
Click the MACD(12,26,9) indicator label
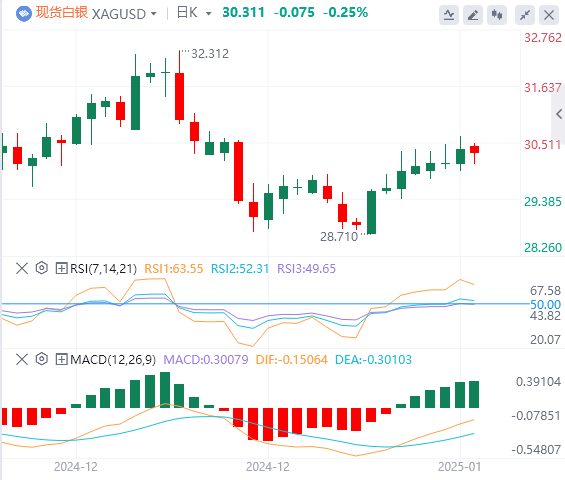pos(113,360)
